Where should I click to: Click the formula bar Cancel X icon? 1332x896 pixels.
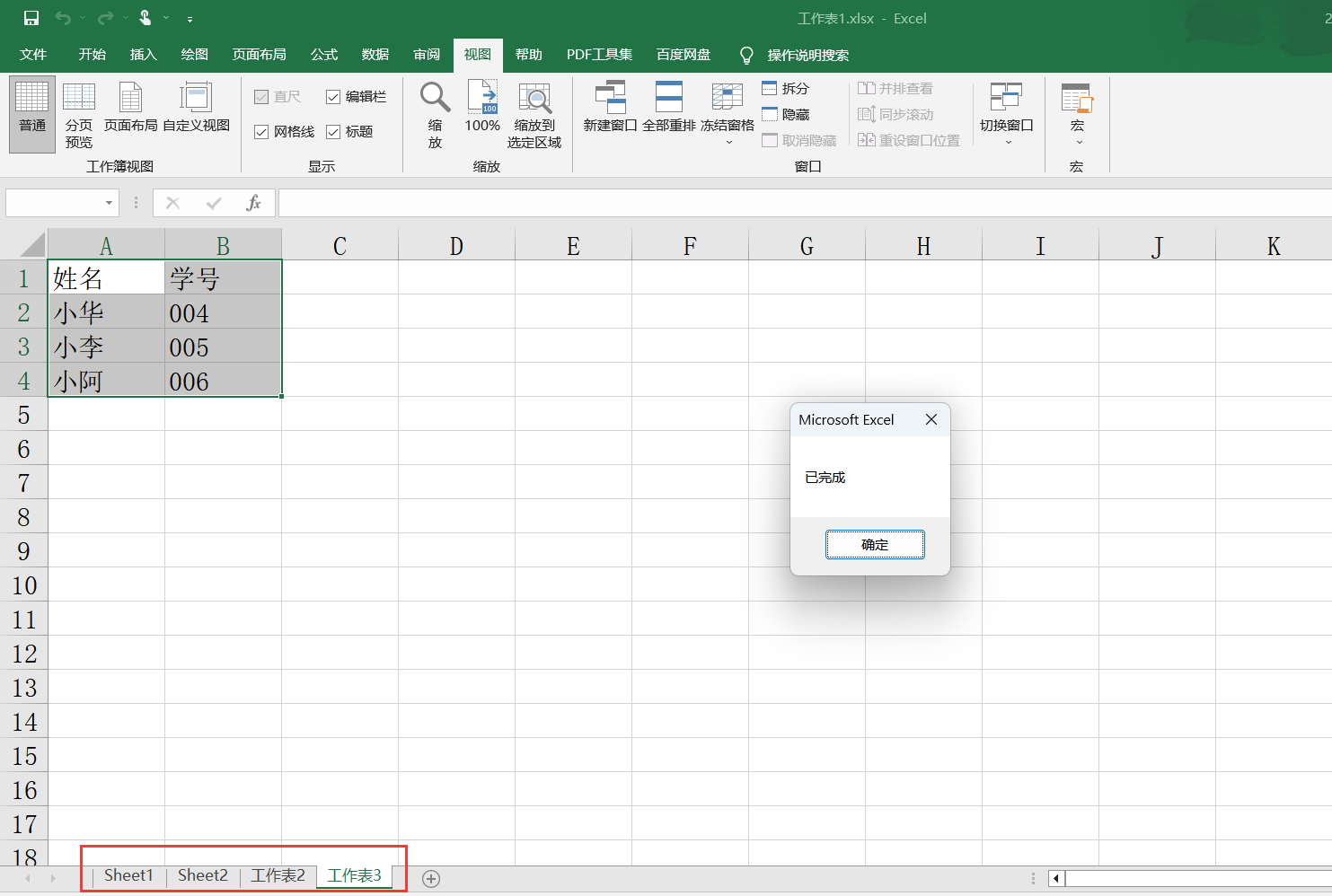click(173, 203)
